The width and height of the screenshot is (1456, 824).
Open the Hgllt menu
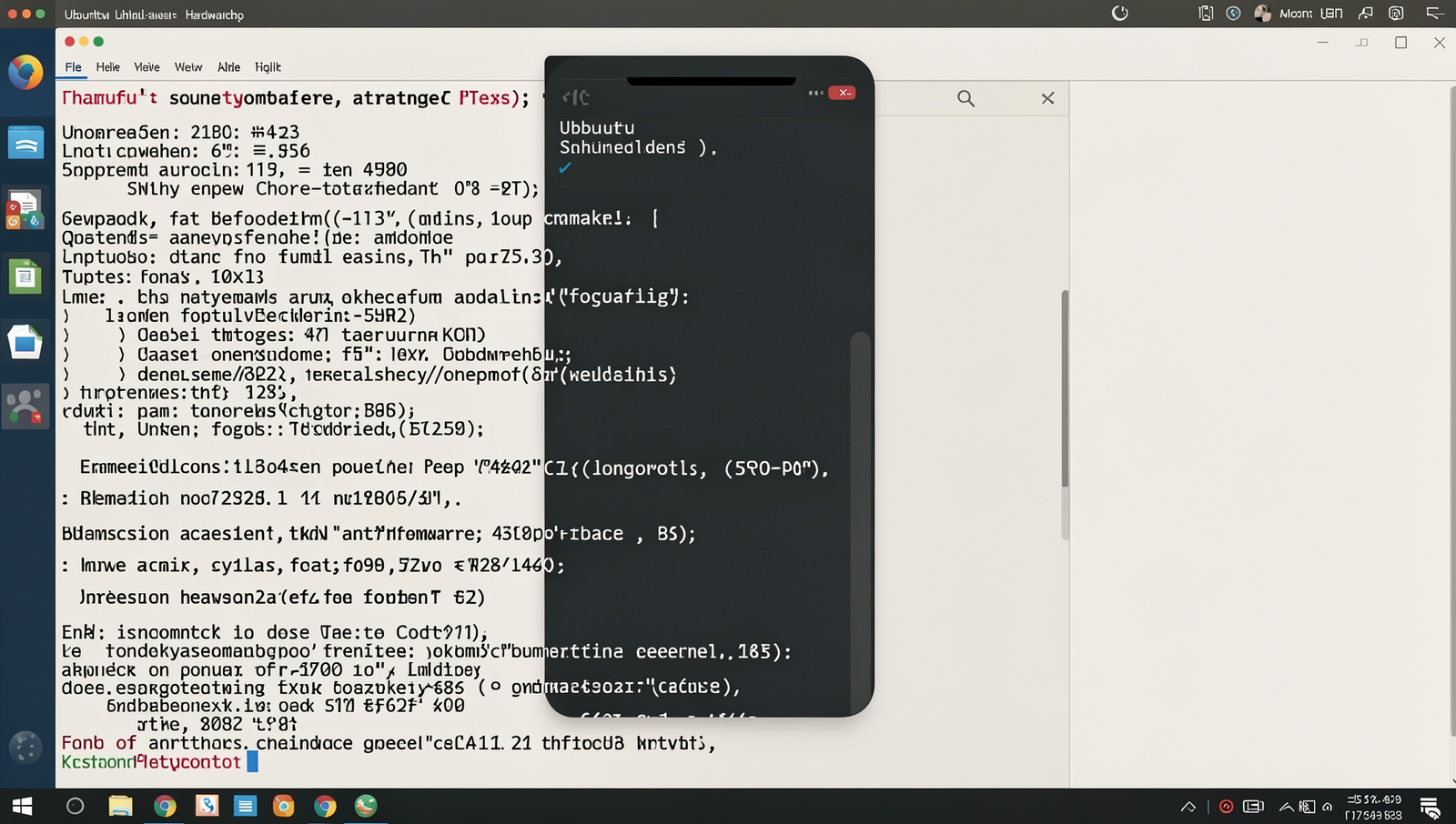268,67
